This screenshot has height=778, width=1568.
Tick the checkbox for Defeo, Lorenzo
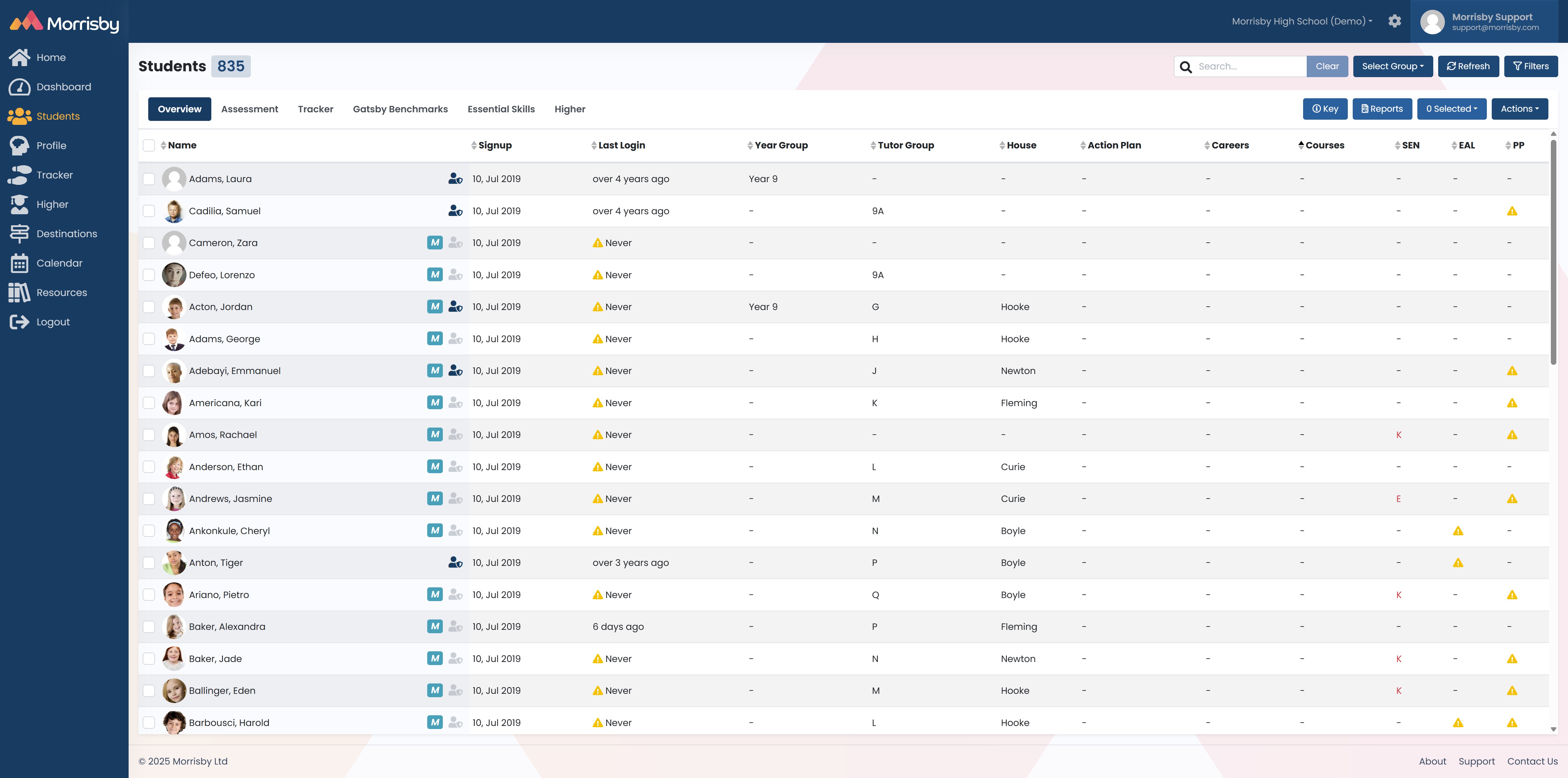tap(149, 275)
